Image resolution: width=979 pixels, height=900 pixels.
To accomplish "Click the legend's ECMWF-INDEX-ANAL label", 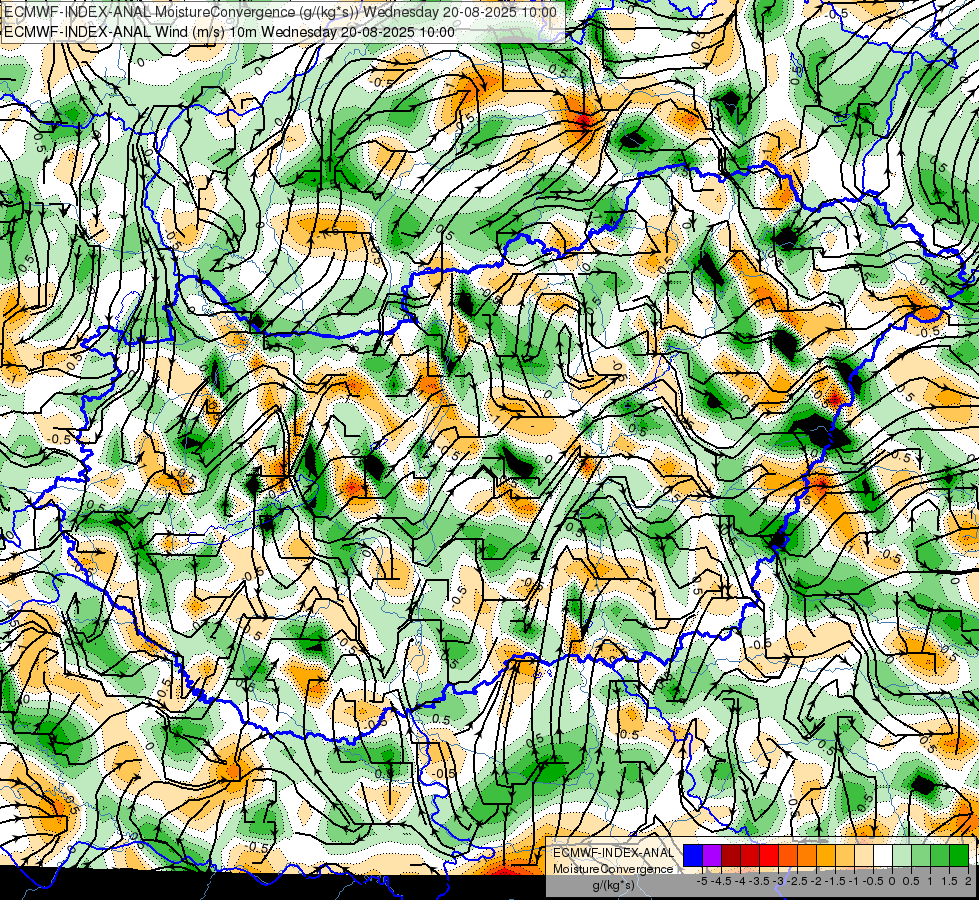I will pos(613,853).
